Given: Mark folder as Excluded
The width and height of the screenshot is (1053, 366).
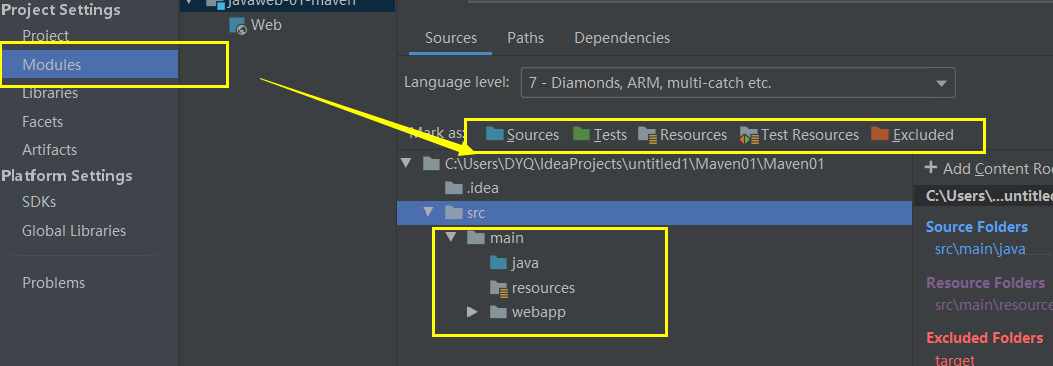Looking at the screenshot, I should tap(912, 135).
